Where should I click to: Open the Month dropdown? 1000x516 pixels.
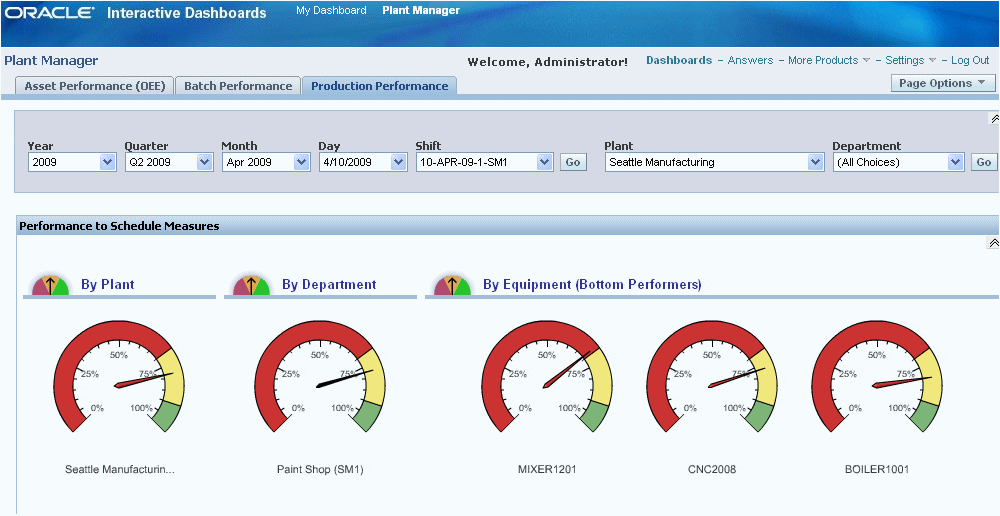(x=302, y=163)
